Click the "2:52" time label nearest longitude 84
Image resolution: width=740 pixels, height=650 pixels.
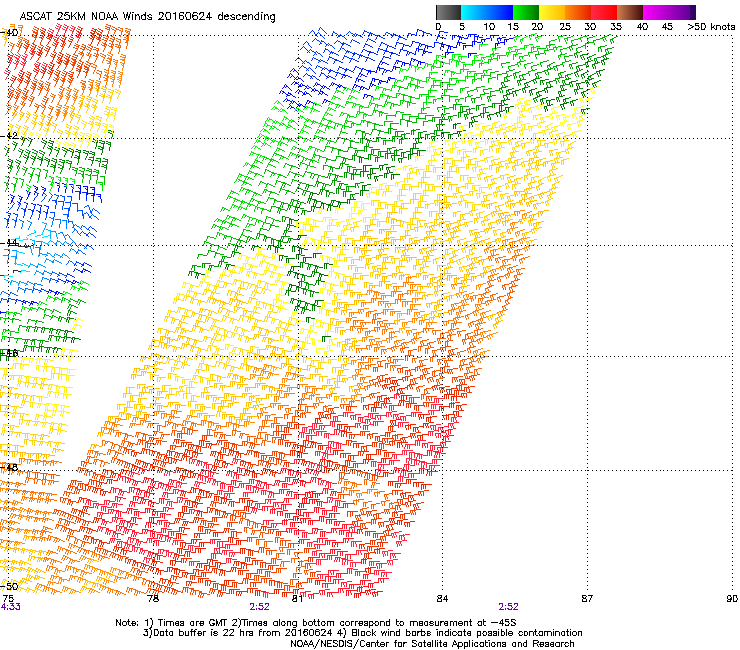(x=508, y=607)
